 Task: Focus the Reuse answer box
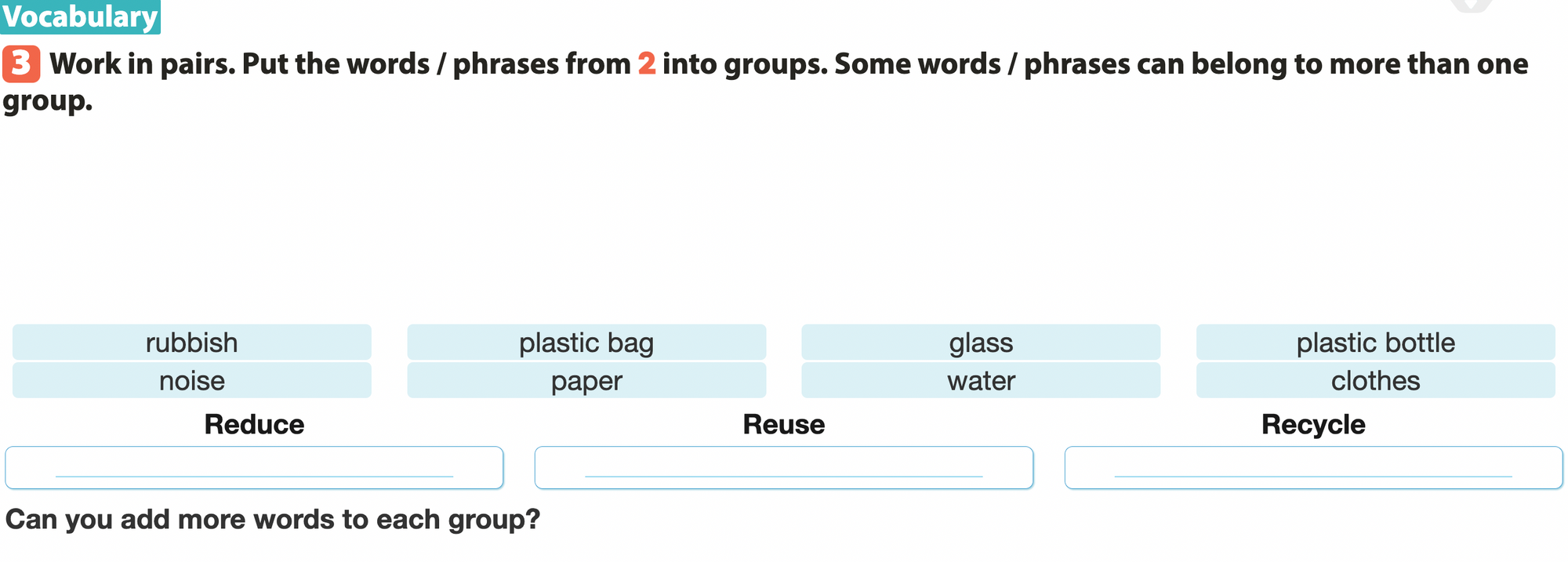[x=784, y=467]
